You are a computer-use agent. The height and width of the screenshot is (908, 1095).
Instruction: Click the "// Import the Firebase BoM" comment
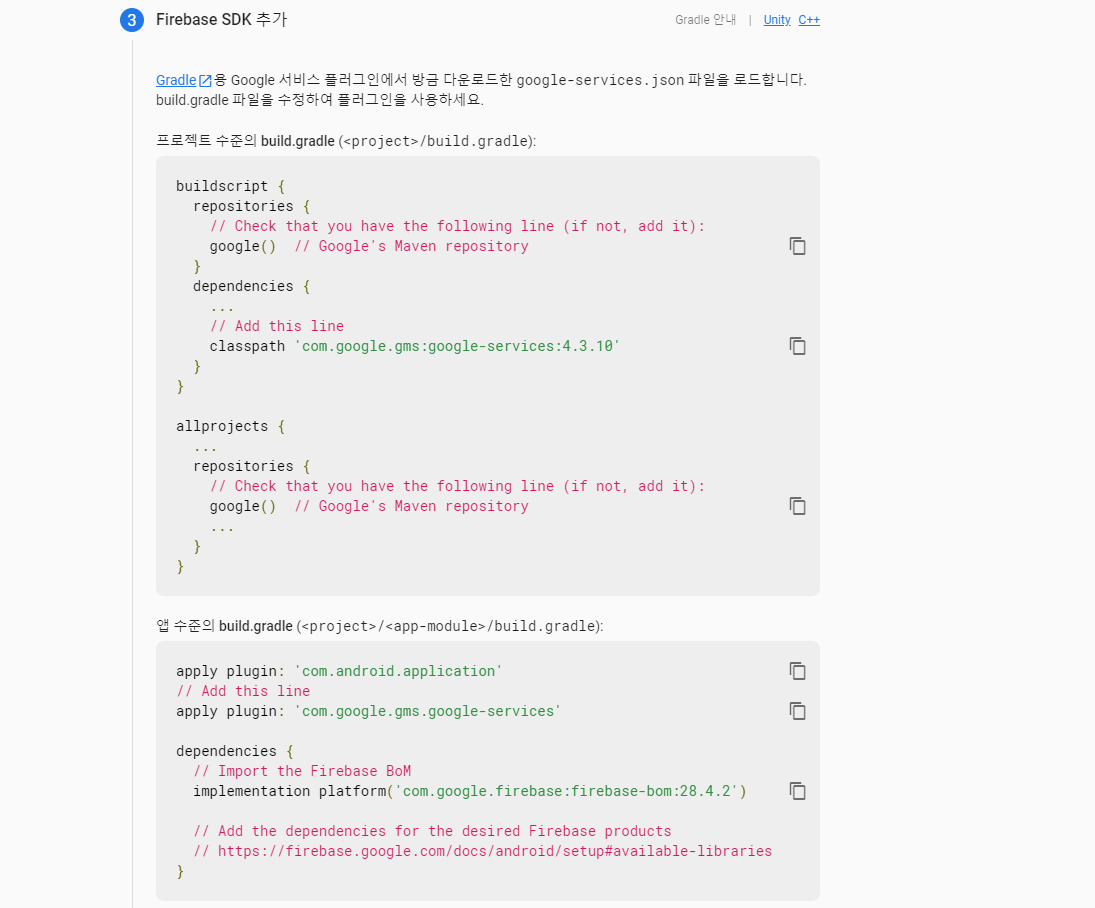pos(302,770)
